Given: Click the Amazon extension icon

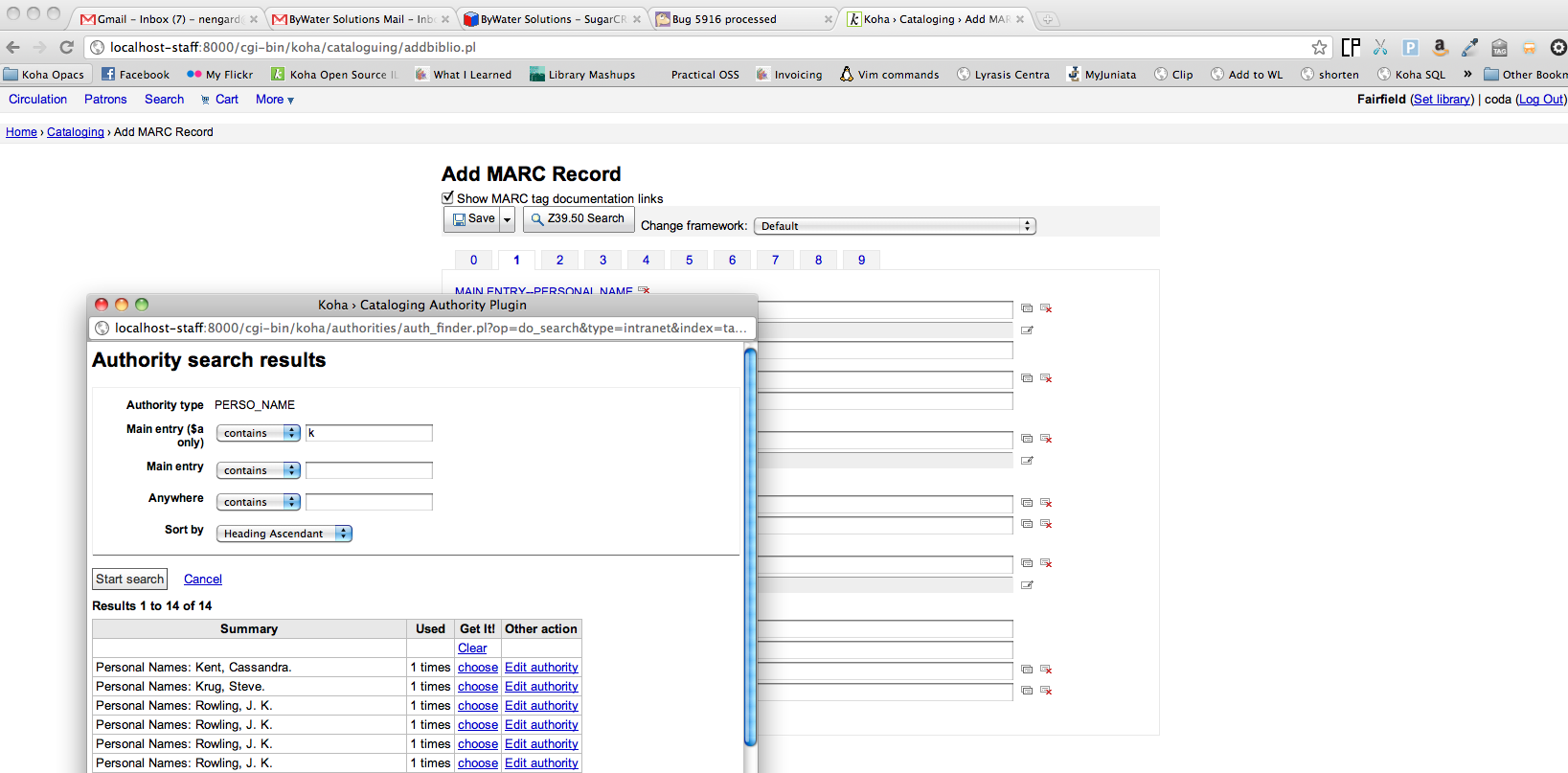Looking at the screenshot, I should pyautogui.click(x=1440, y=47).
